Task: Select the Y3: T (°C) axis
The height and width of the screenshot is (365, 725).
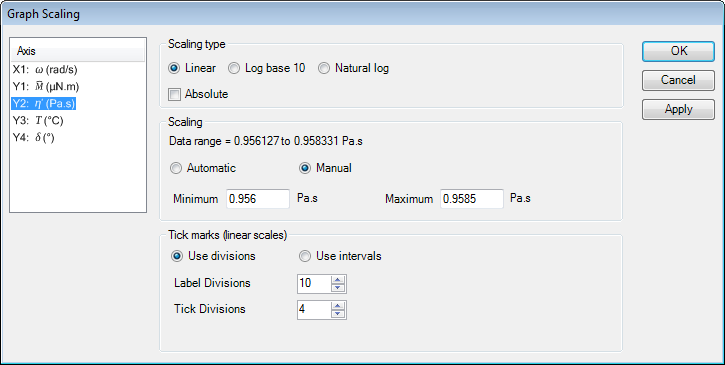Action: 38,121
